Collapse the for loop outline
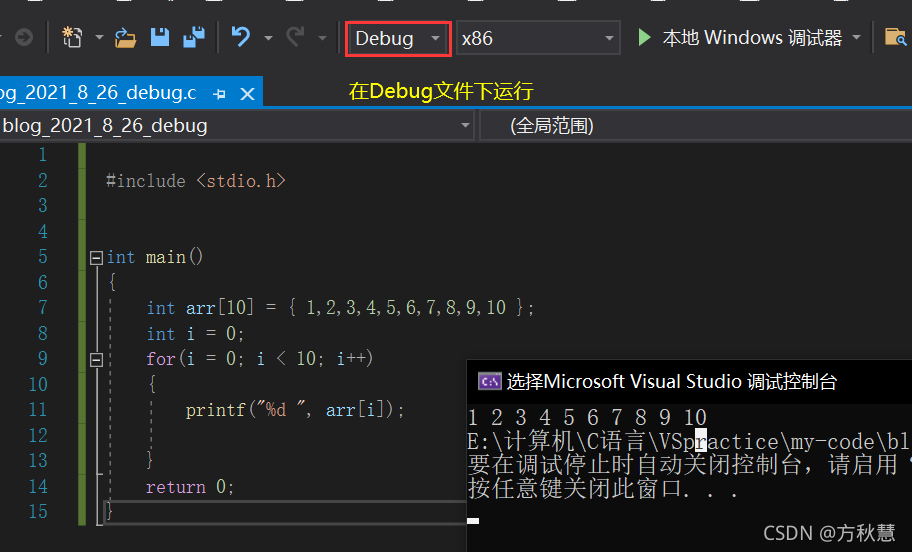Image resolution: width=912 pixels, height=552 pixels. click(97, 360)
